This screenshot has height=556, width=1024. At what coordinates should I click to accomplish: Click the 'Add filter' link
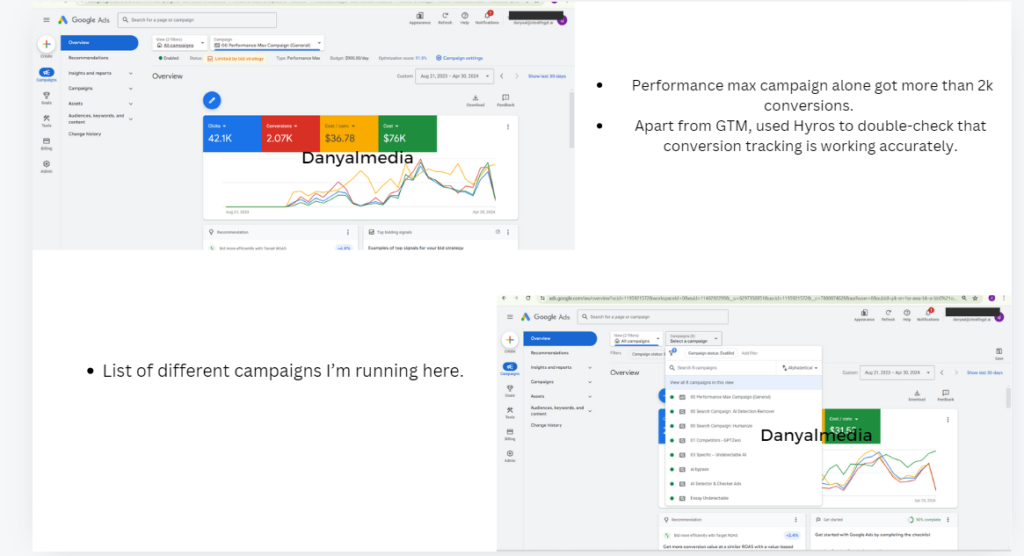click(x=751, y=353)
